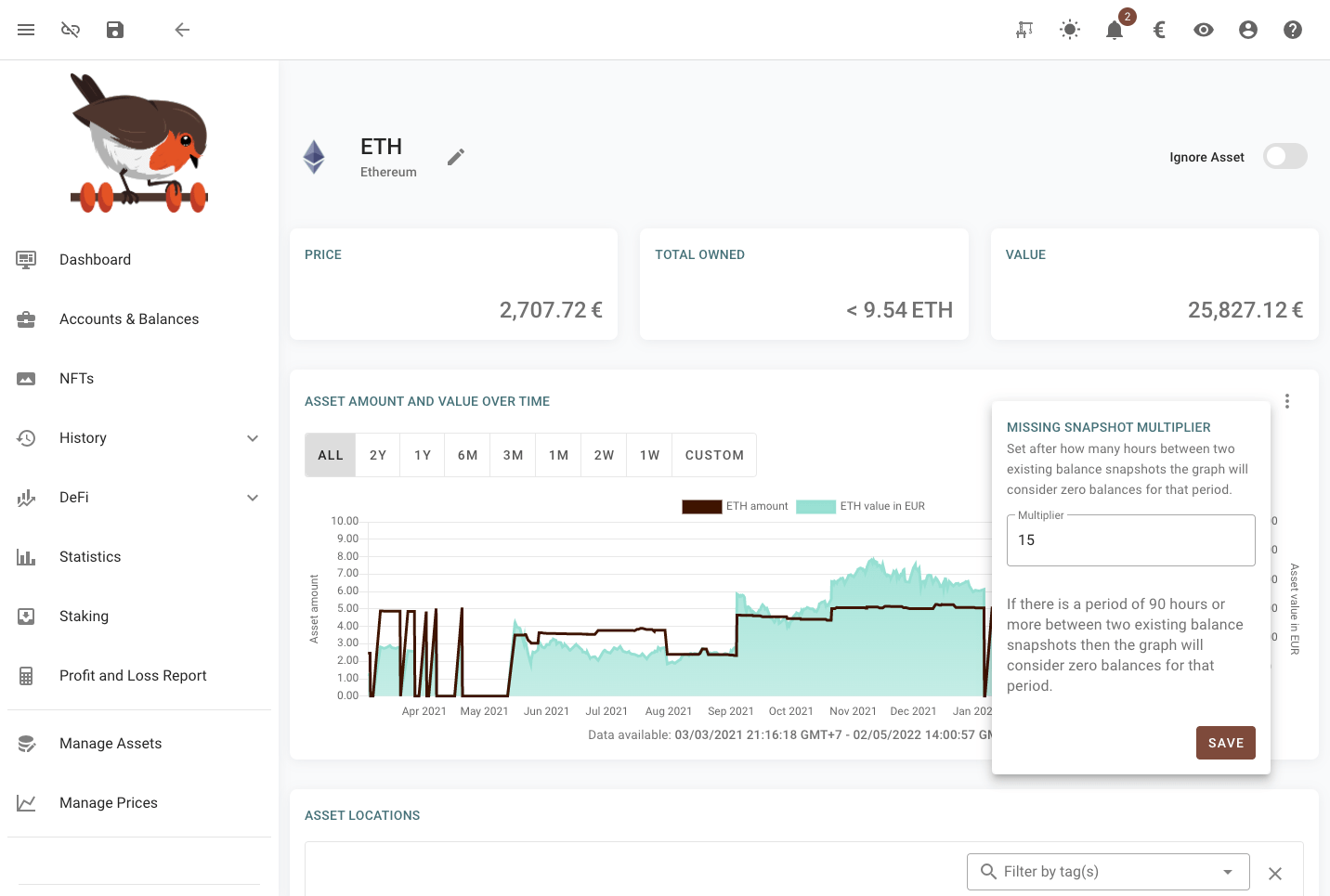1330x896 pixels.
Task: Select the 2Y time range
Action: click(378, 455)
